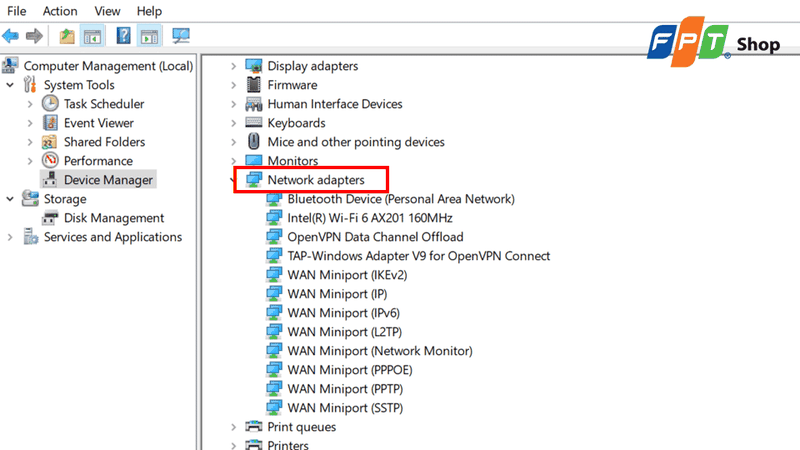Open the File menu
The height and width of the screenshot is (450, 800).
tap(17, 11)
